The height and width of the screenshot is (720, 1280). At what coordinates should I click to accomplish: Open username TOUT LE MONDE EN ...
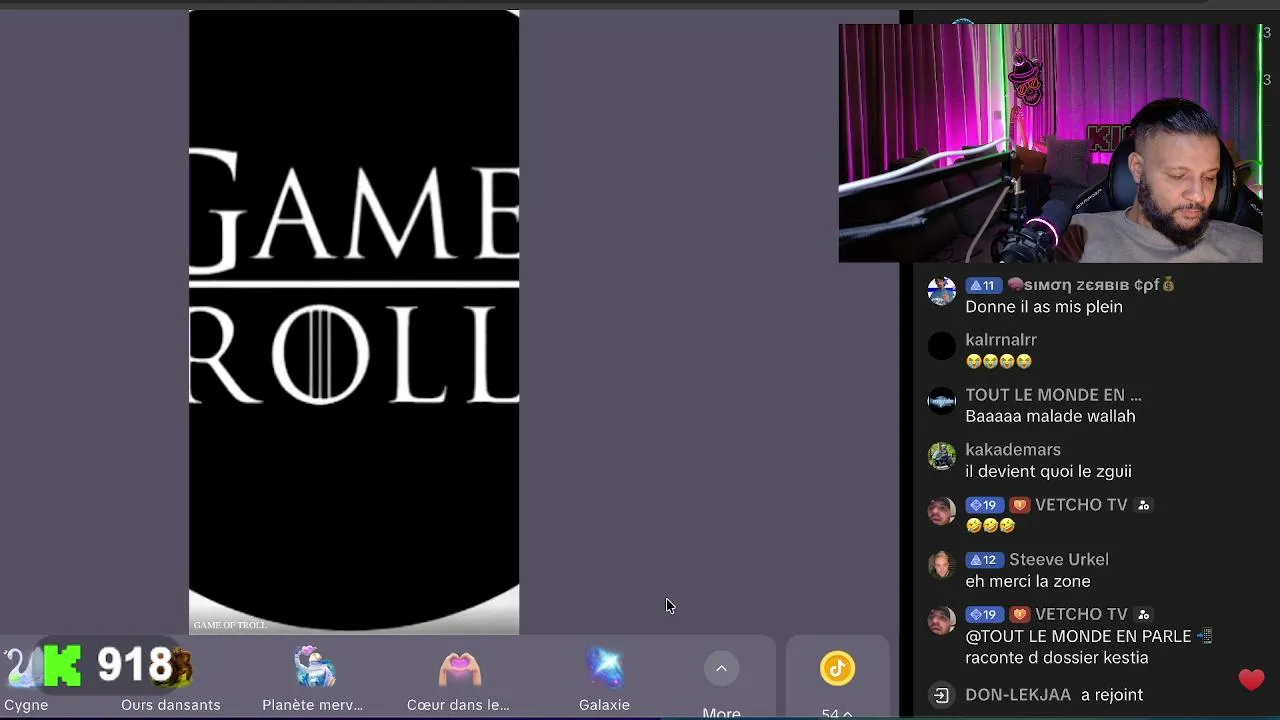click(x=1053, y=395)
